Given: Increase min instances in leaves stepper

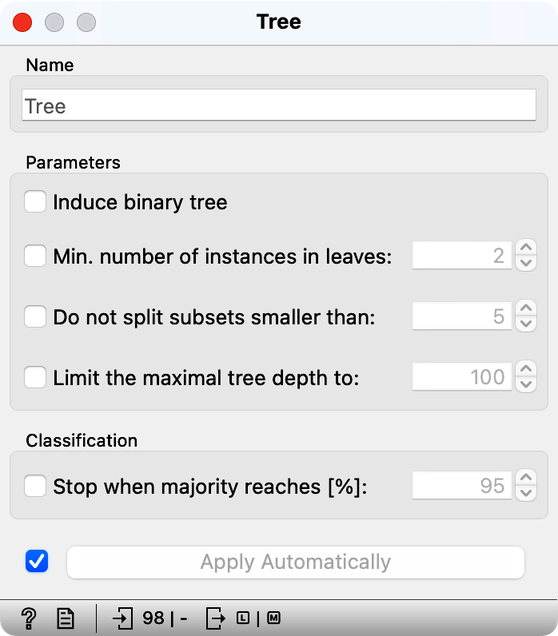Looking at the screenshot, I should [x=526, y=247].
